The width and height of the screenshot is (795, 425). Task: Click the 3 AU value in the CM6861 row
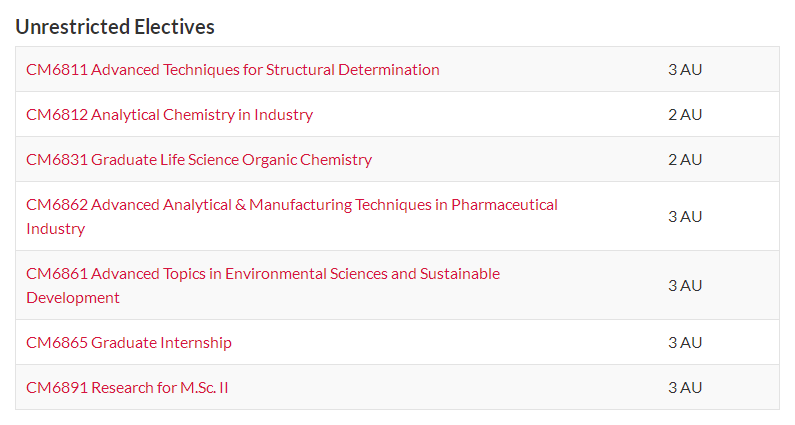coord(685,286)
